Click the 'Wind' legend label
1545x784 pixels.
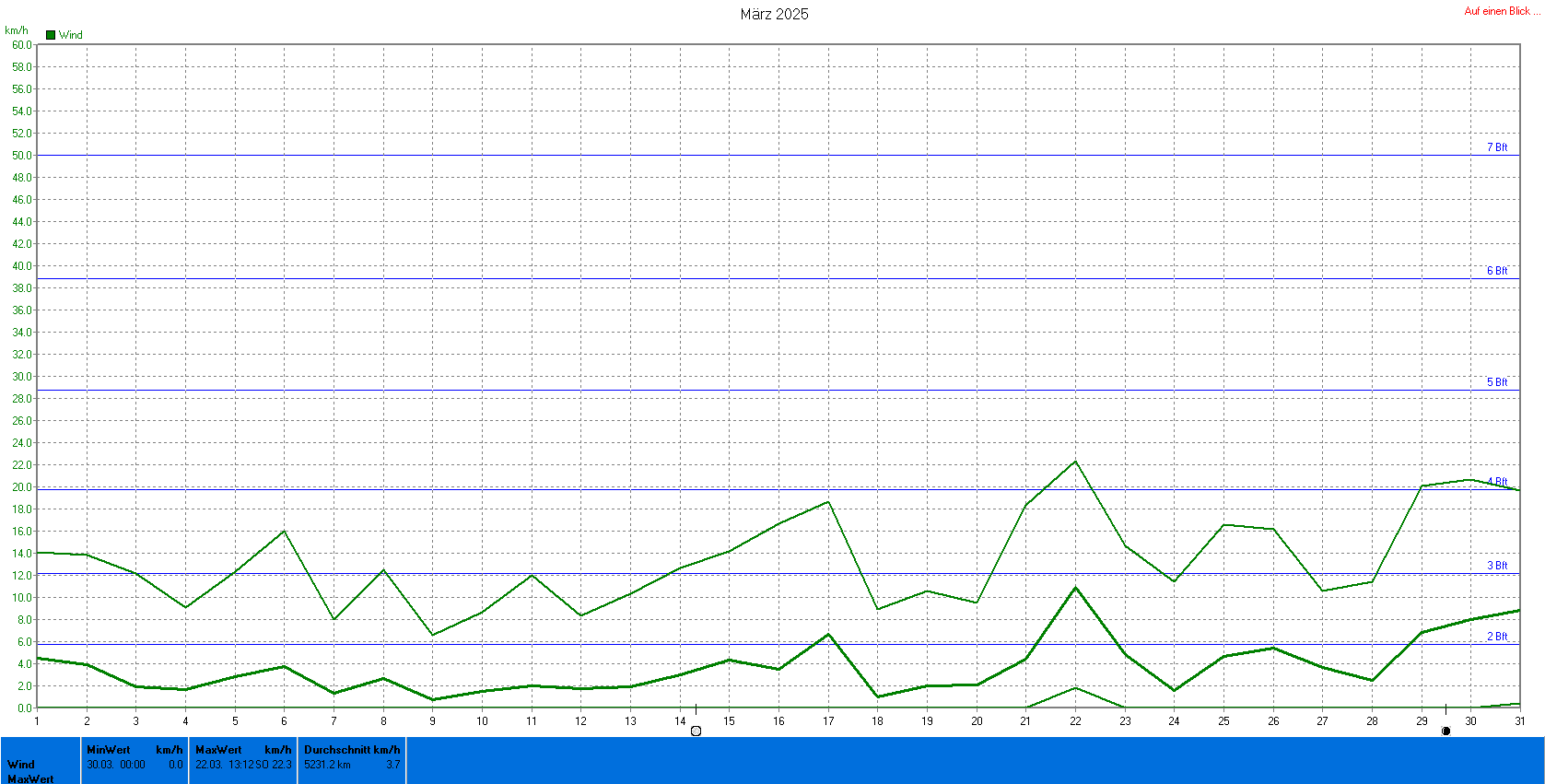(x=70, y=35)
